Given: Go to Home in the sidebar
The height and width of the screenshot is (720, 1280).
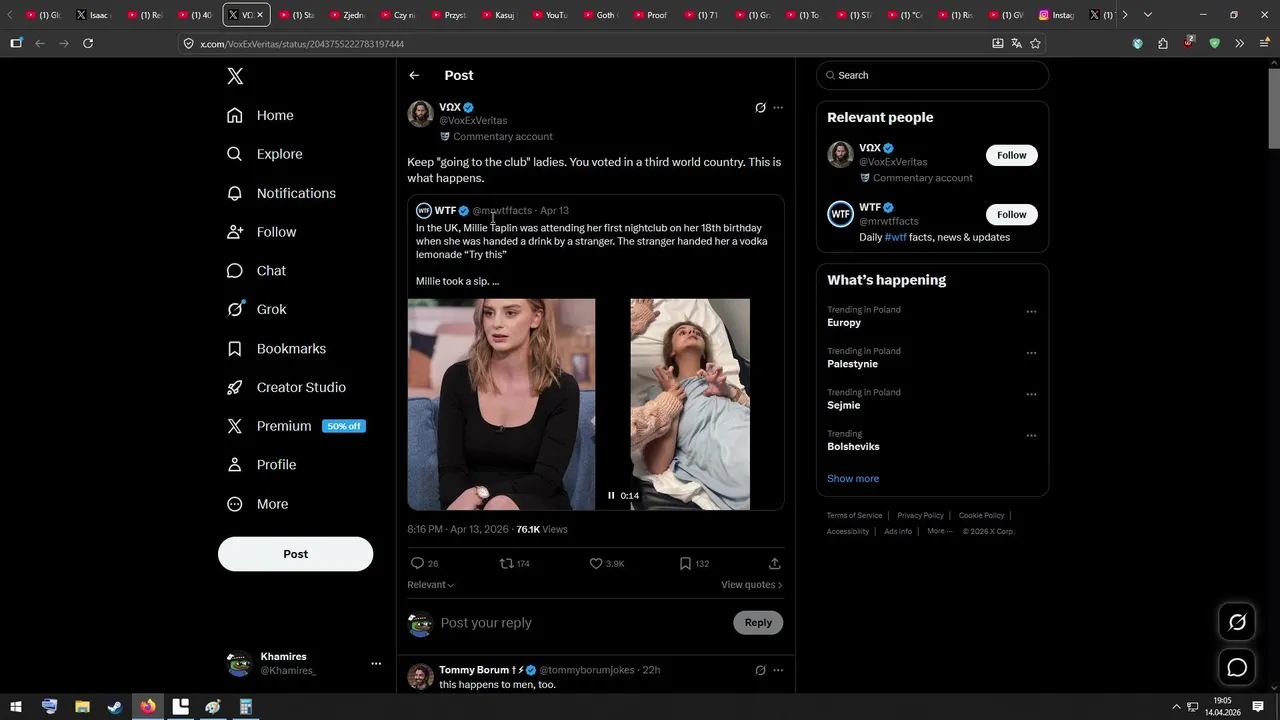Looking at the screenshot, I should click(x=260, y=115).
